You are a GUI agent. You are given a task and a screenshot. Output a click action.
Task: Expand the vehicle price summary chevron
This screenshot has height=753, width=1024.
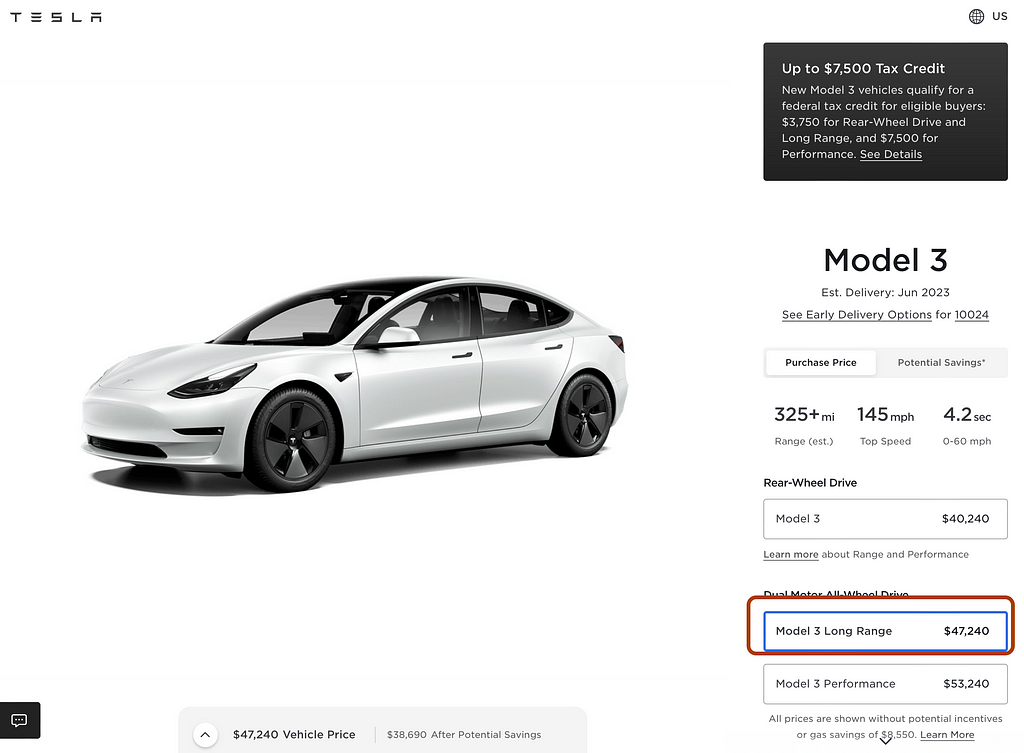205,734
